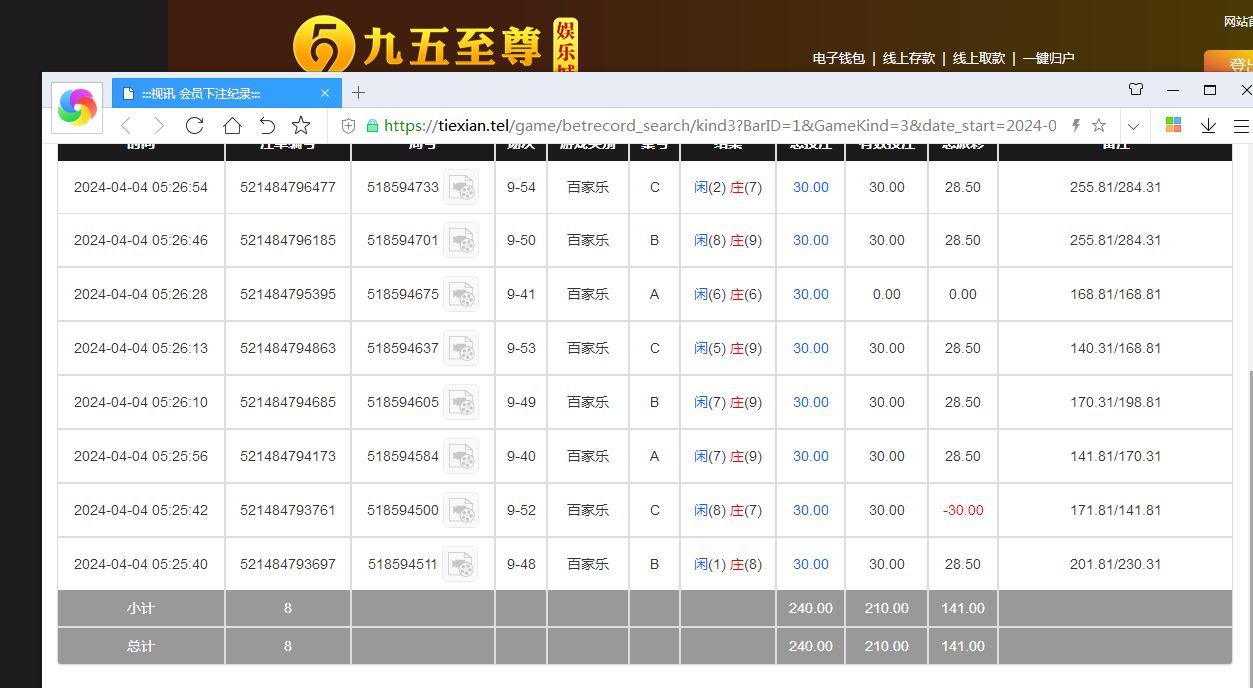Click the colorful app grid toolbar icon
The image size is (1253, 688).
coord(1173,125)
